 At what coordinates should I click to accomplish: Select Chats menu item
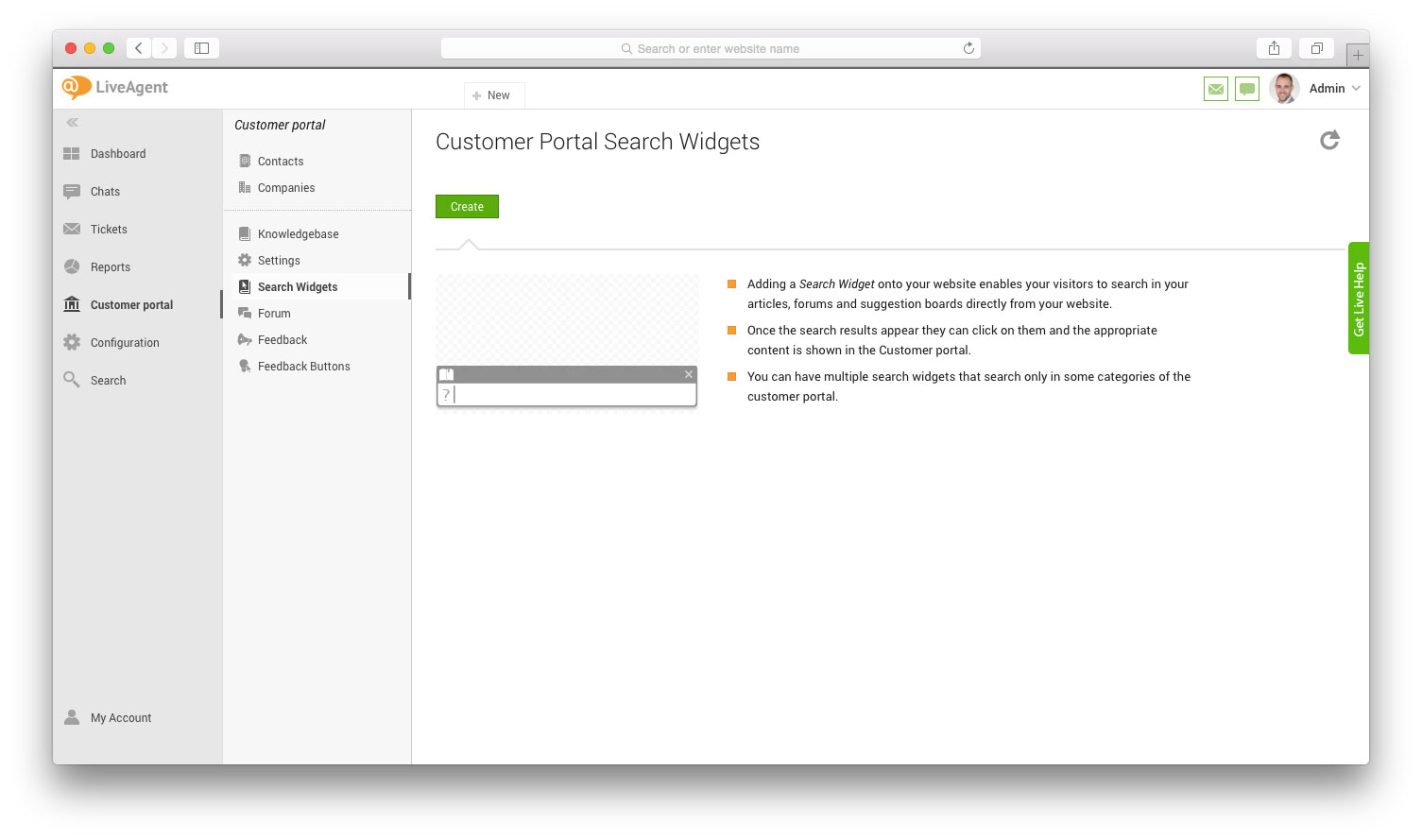[105, 192]
